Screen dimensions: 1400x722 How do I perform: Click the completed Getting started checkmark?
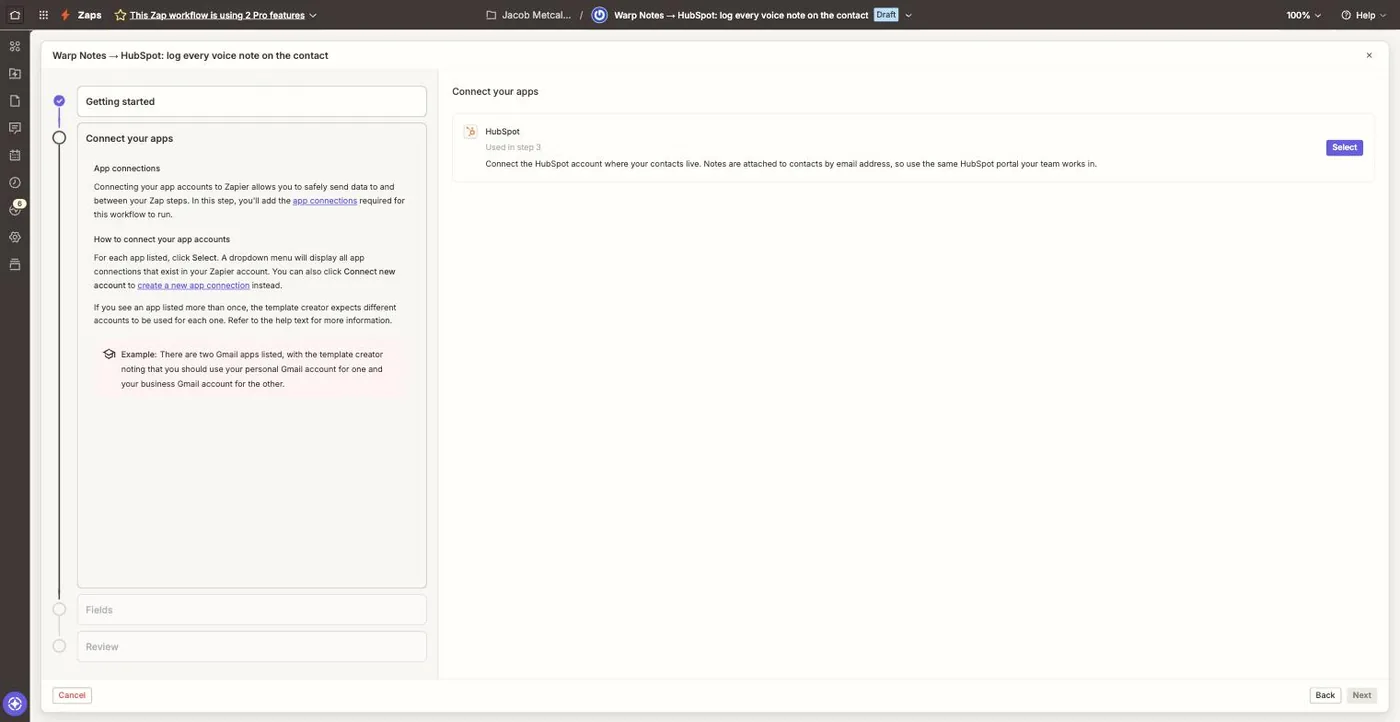[x=59, y=101]
